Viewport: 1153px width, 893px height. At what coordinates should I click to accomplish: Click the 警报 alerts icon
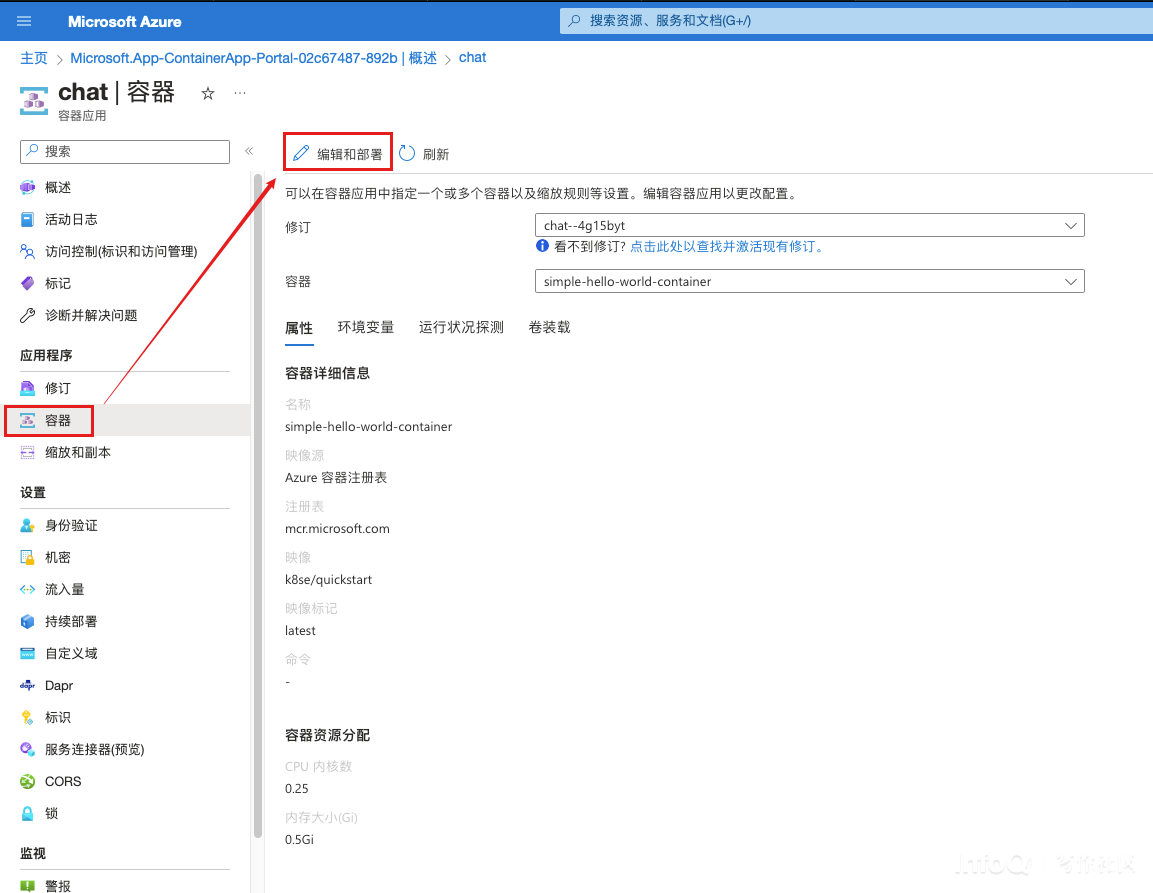(x=27, y=886)
